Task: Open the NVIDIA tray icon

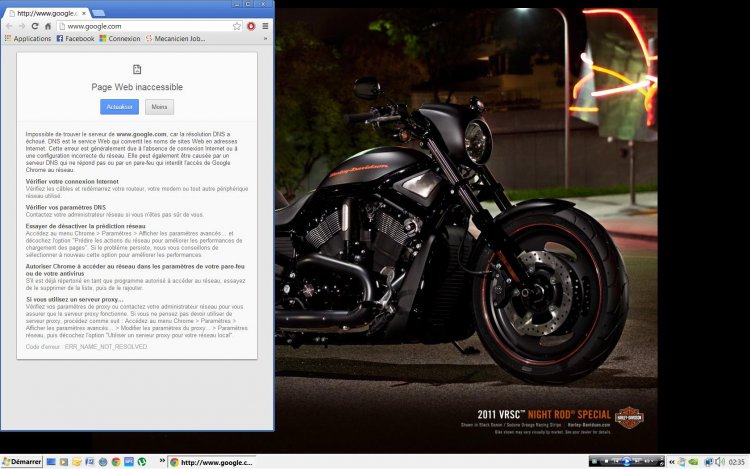Action: coord(693,462)
